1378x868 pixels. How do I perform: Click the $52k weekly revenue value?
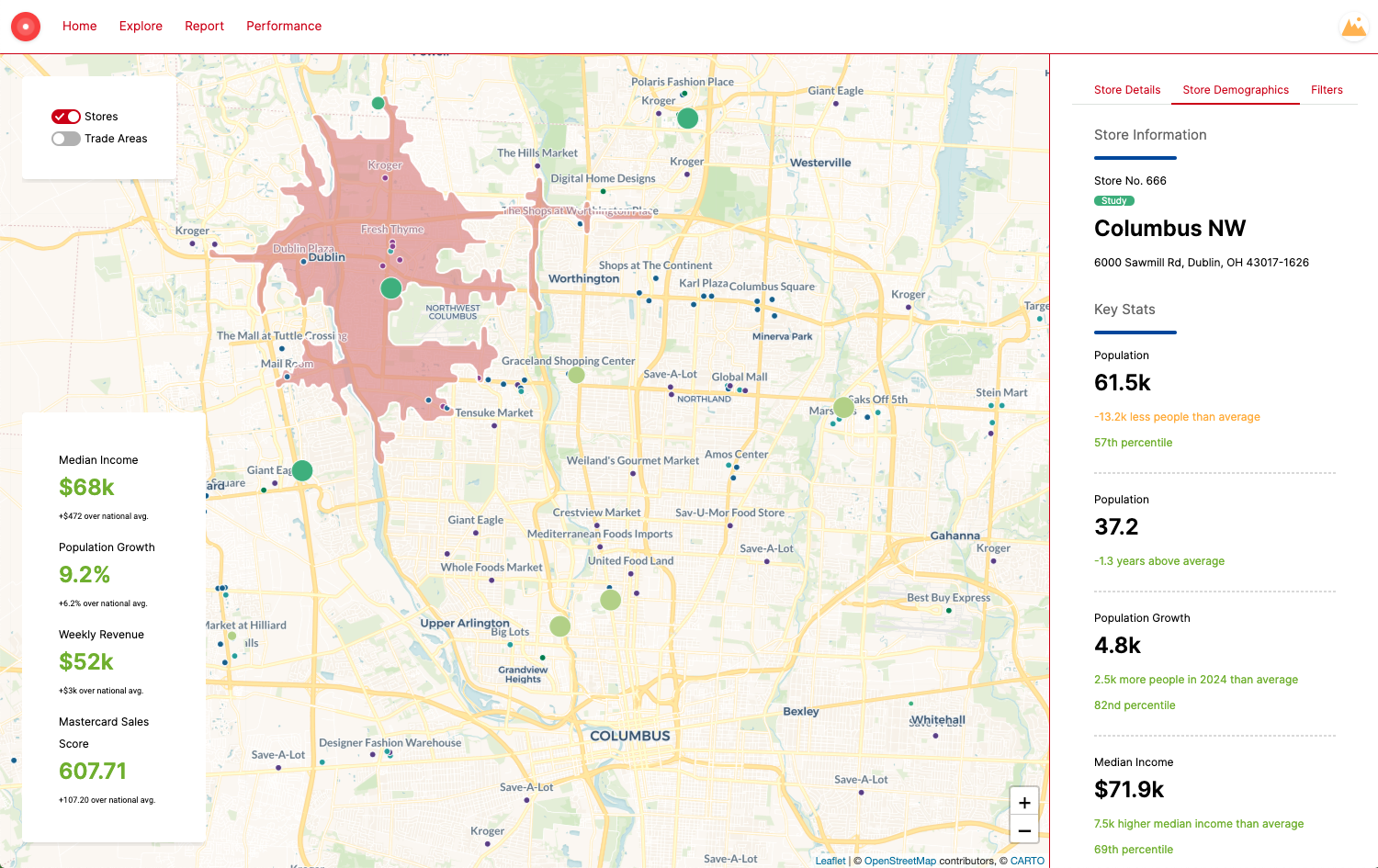[x=86, y=662]
